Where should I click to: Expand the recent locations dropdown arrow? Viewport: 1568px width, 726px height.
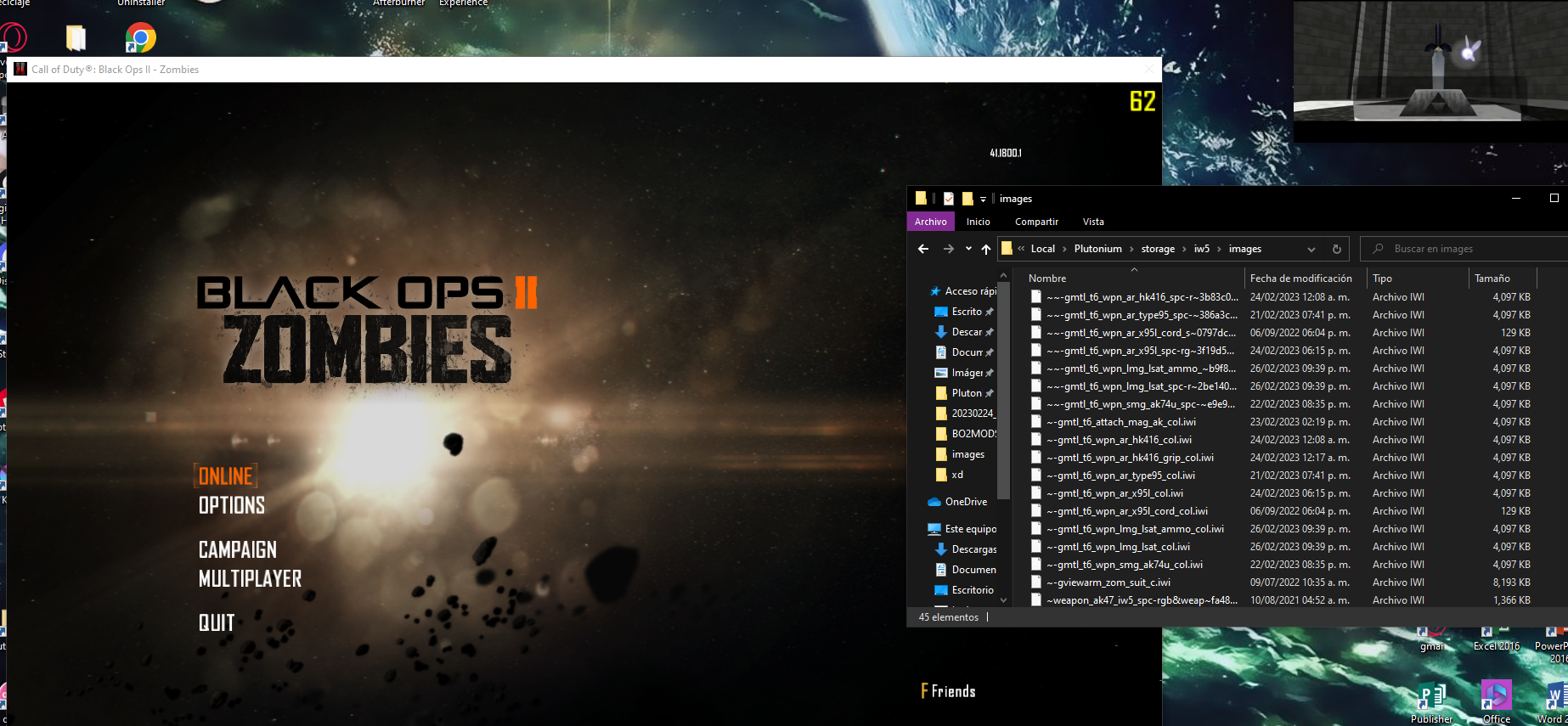tap(968, 249)
